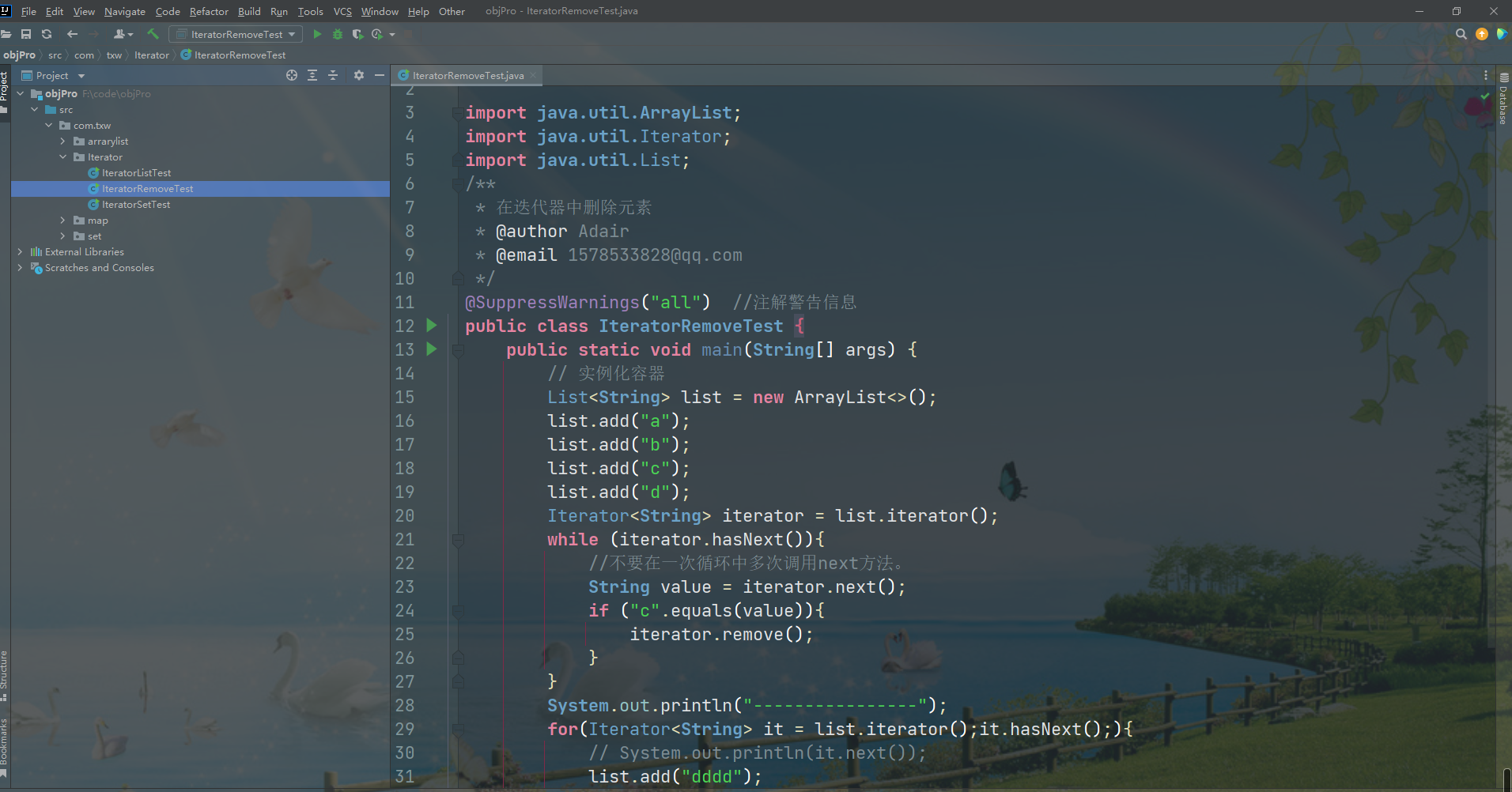Open the File menu
Screen dimensions: 1512x792
pos(28,11)
